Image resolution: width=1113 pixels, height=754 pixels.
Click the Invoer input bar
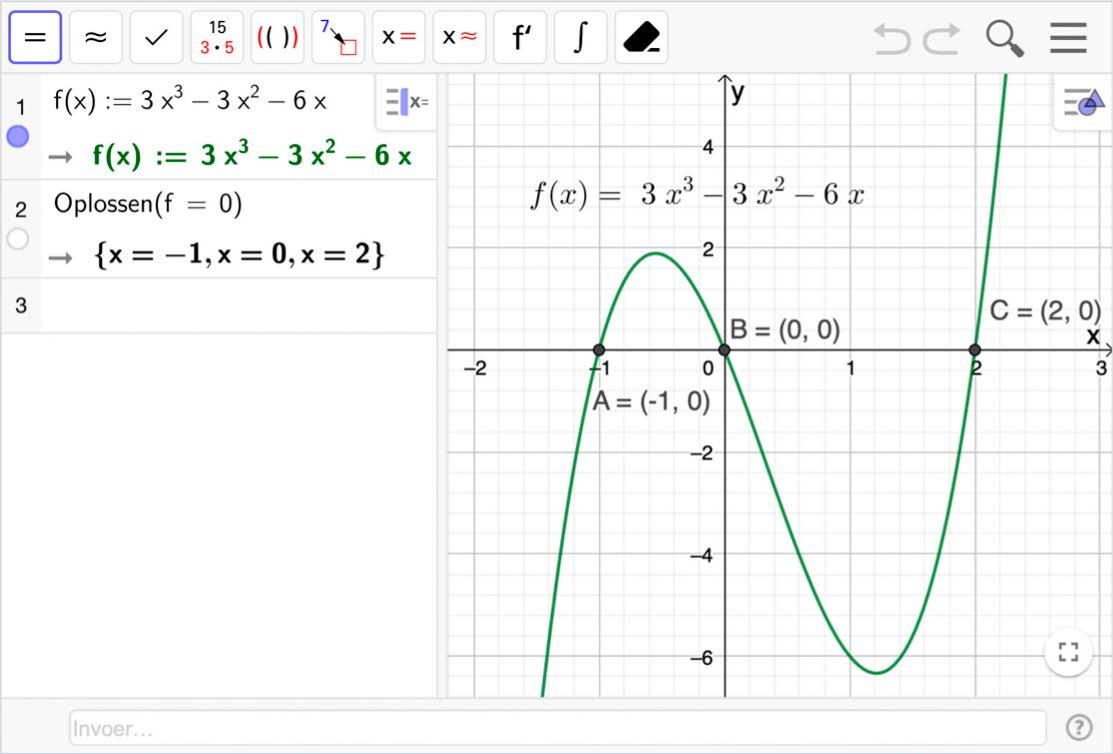click(x=557, y=728)
